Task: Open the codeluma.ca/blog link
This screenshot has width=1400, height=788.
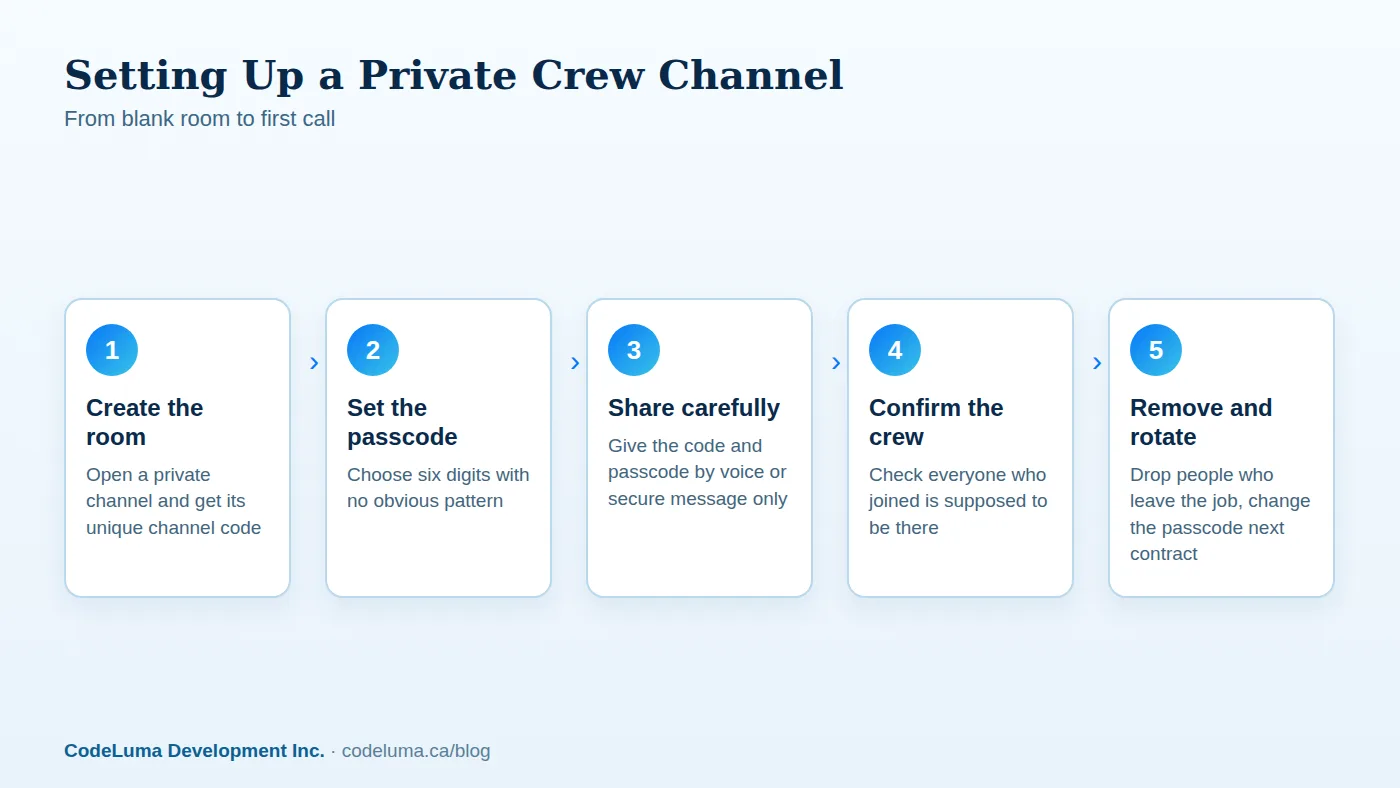Action: [x=416, y=751]
